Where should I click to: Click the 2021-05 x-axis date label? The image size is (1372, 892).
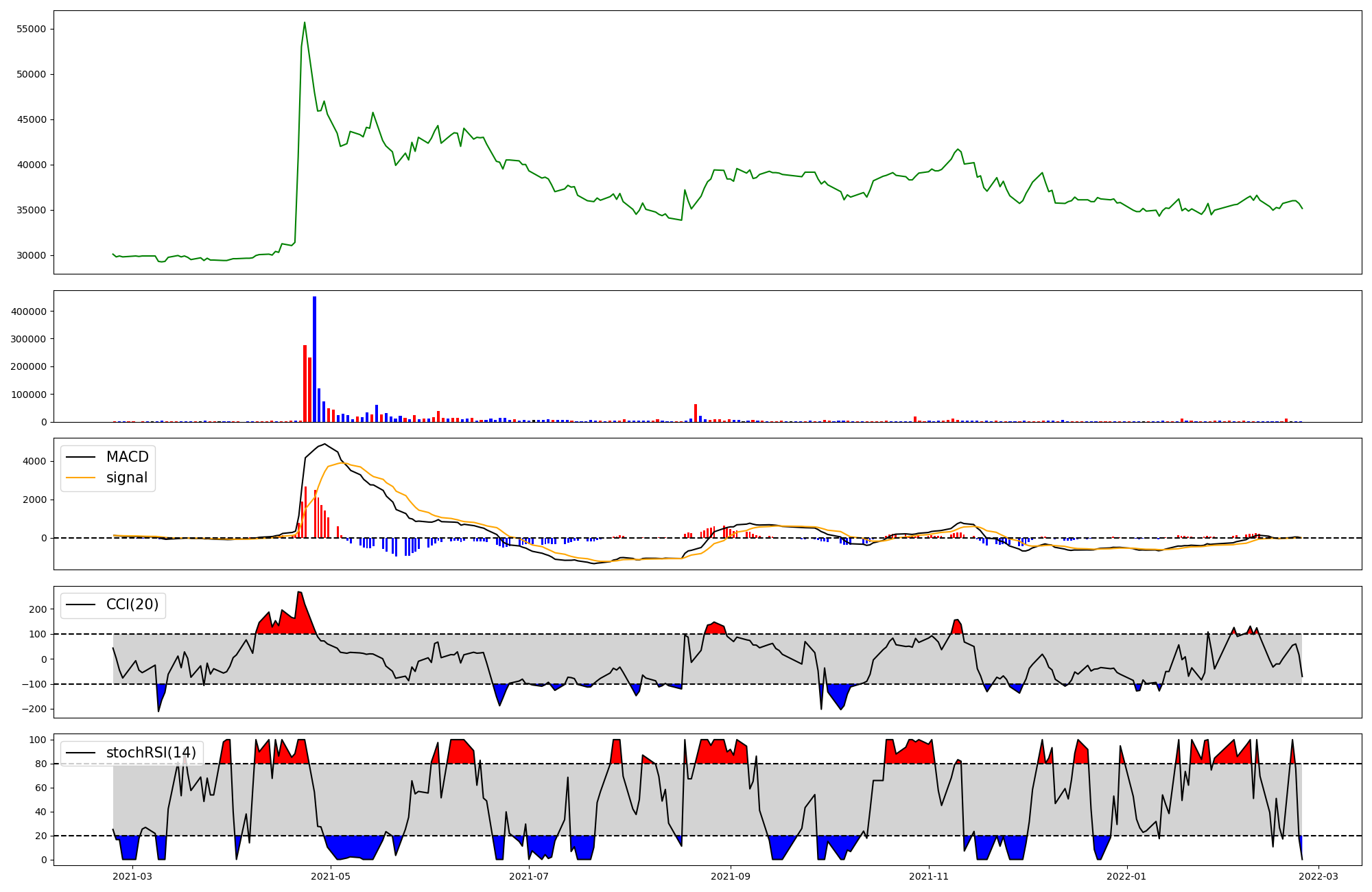point(331,876)
